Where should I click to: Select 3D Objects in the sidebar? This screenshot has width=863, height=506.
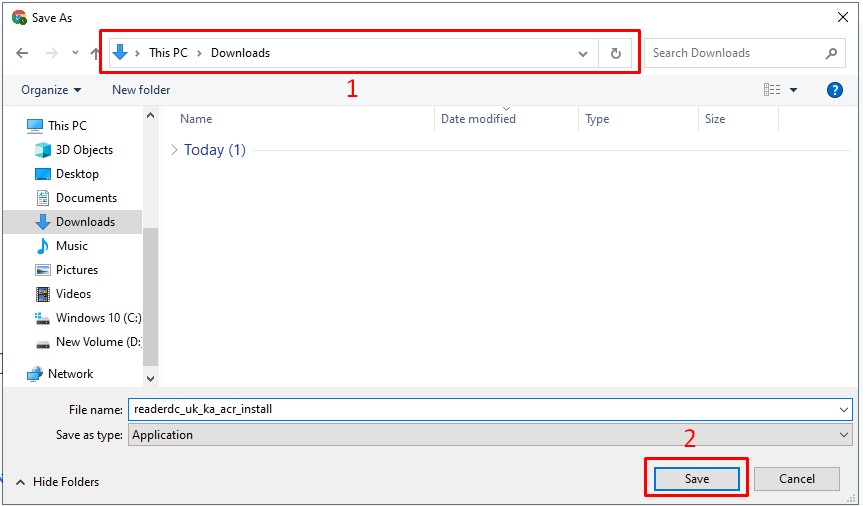[x=84, y=150]
